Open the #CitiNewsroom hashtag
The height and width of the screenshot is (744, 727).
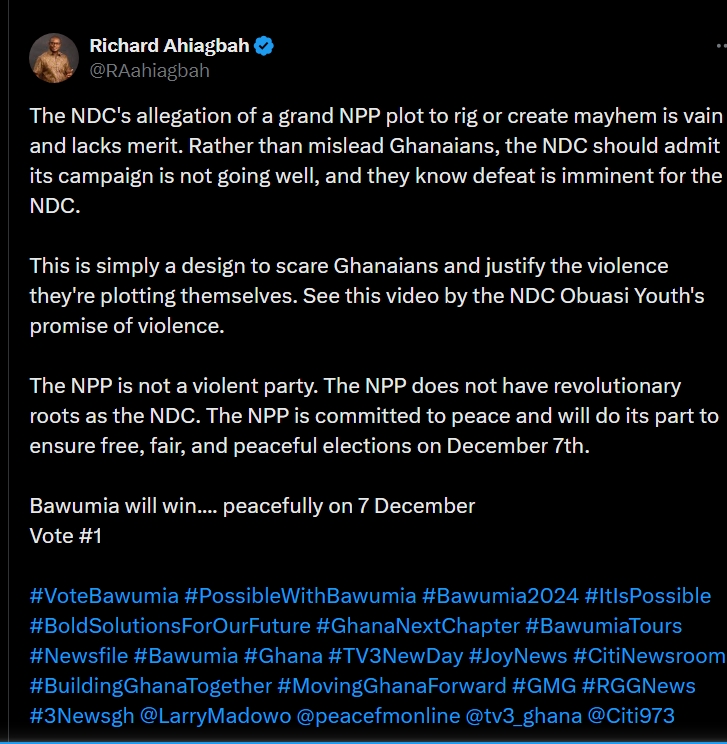click(x=649, y=656)
